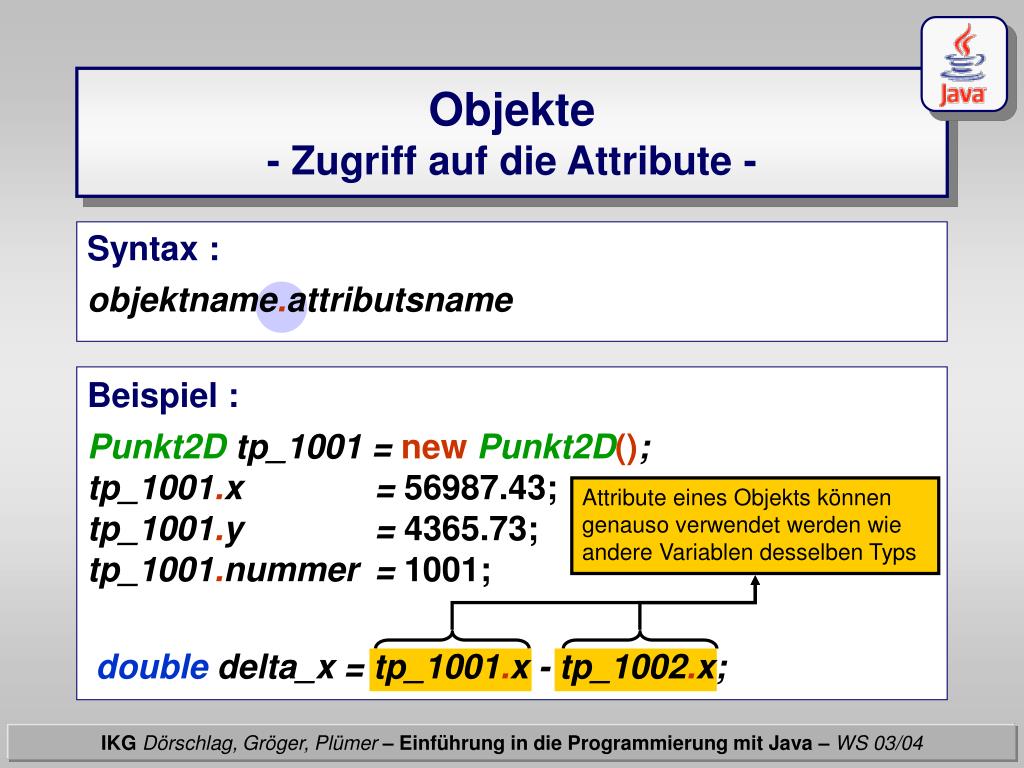
Task: Click the 'Syntax :' heading
Action: [153, 249]
